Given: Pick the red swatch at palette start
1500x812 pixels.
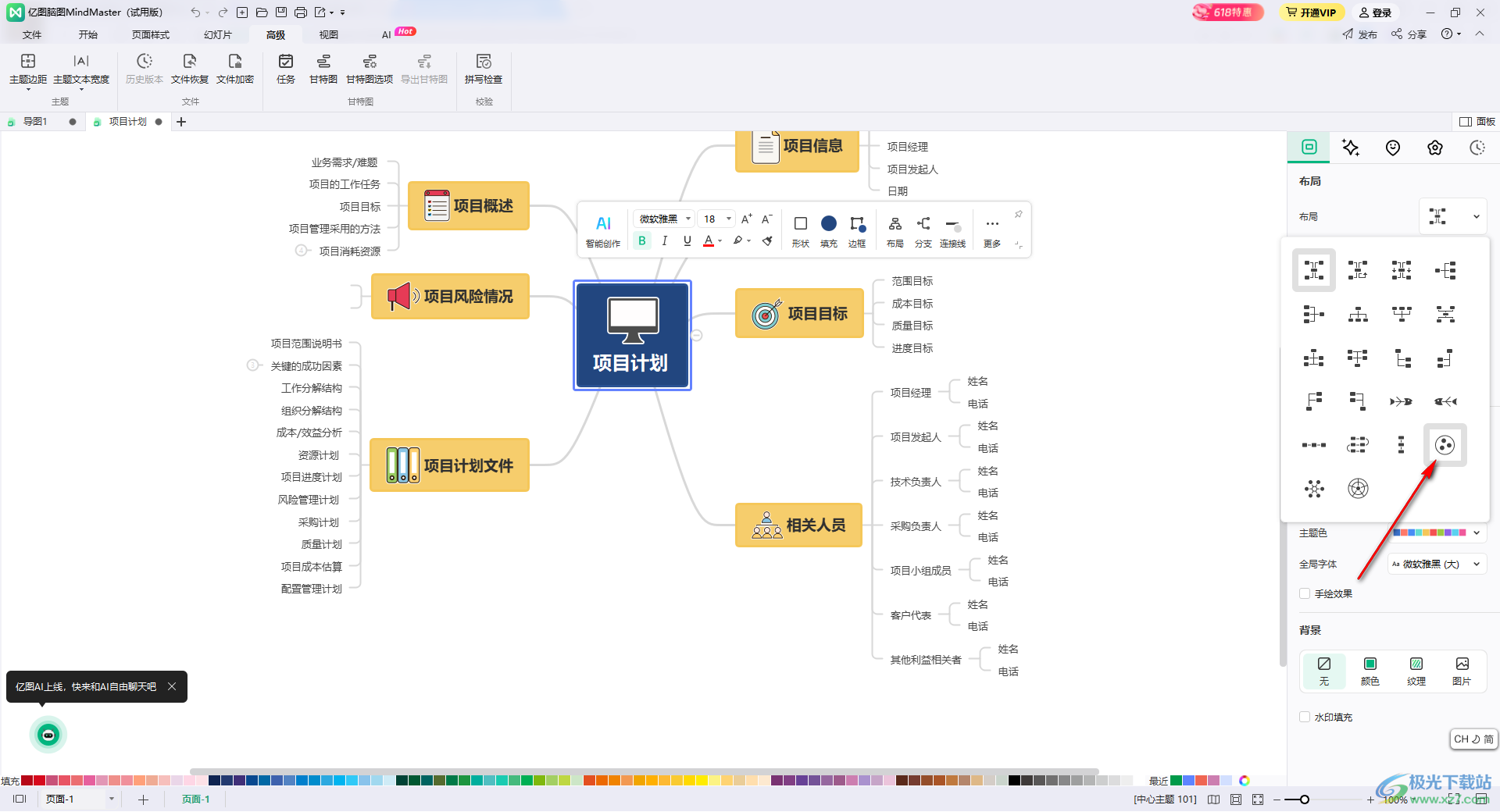Looking at the screenshot, I should point(27,780).
